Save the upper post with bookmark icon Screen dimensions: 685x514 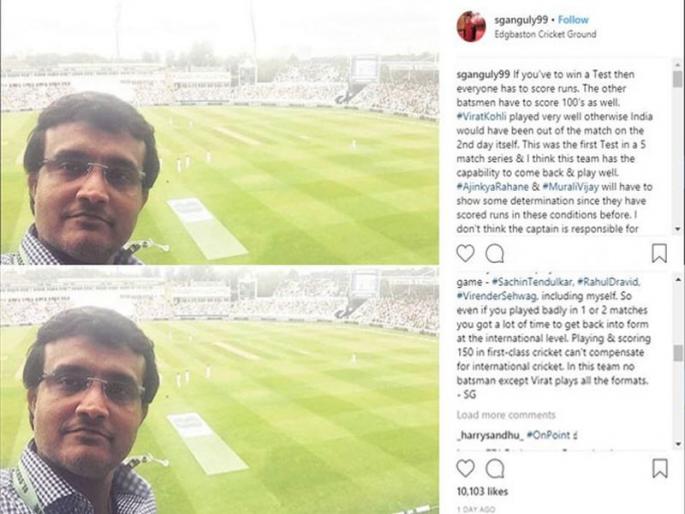click(659, 253)
